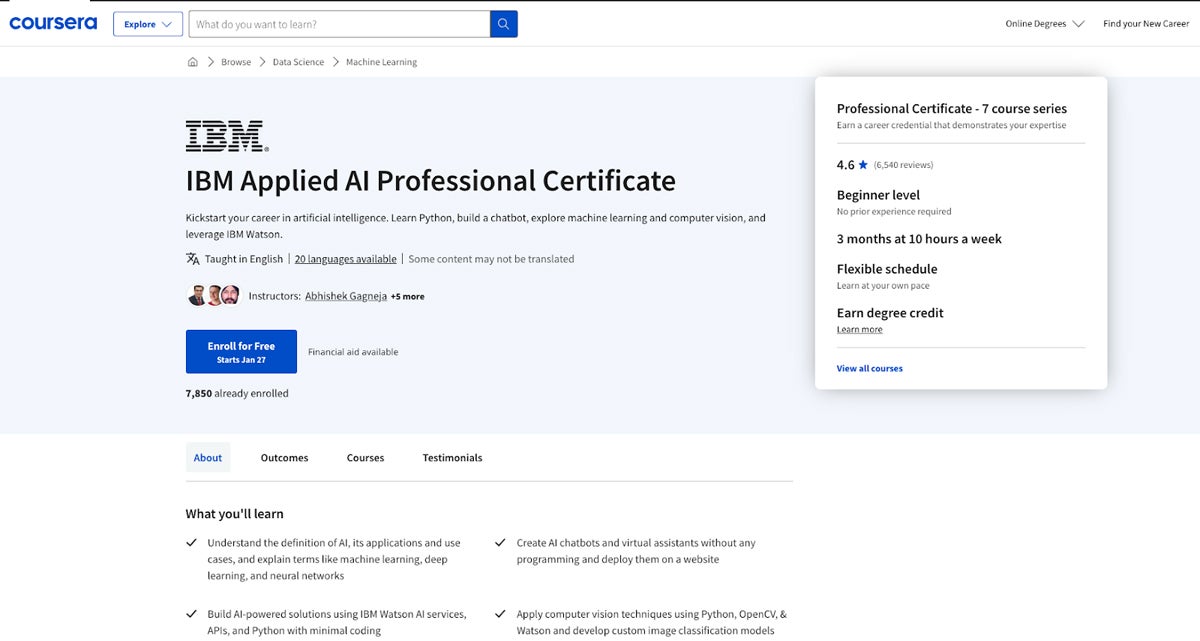Open instructor Abhishek Gagneja profile

point(346,296)
